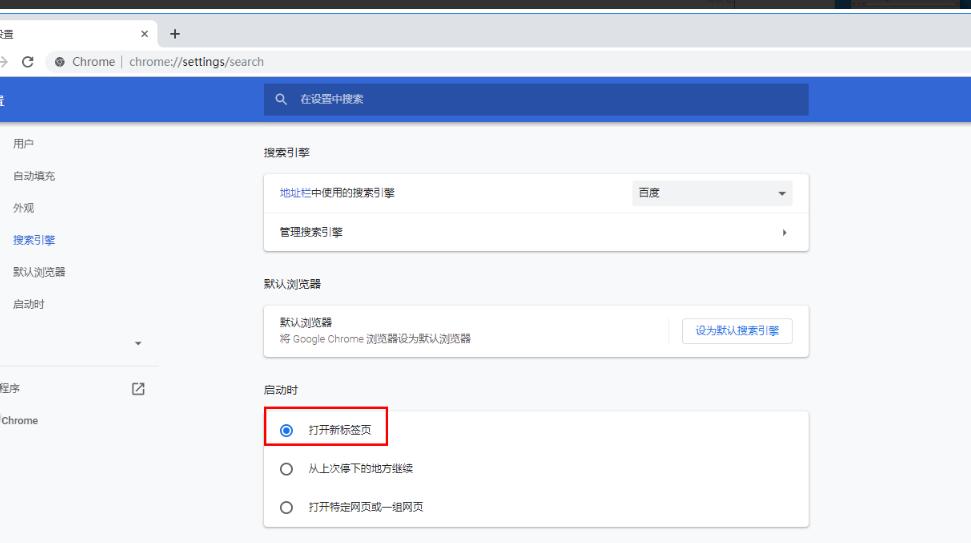Select the 打开新标签页 radio button
The height and width of the screenshot is (543, 971).
[287, 430]
